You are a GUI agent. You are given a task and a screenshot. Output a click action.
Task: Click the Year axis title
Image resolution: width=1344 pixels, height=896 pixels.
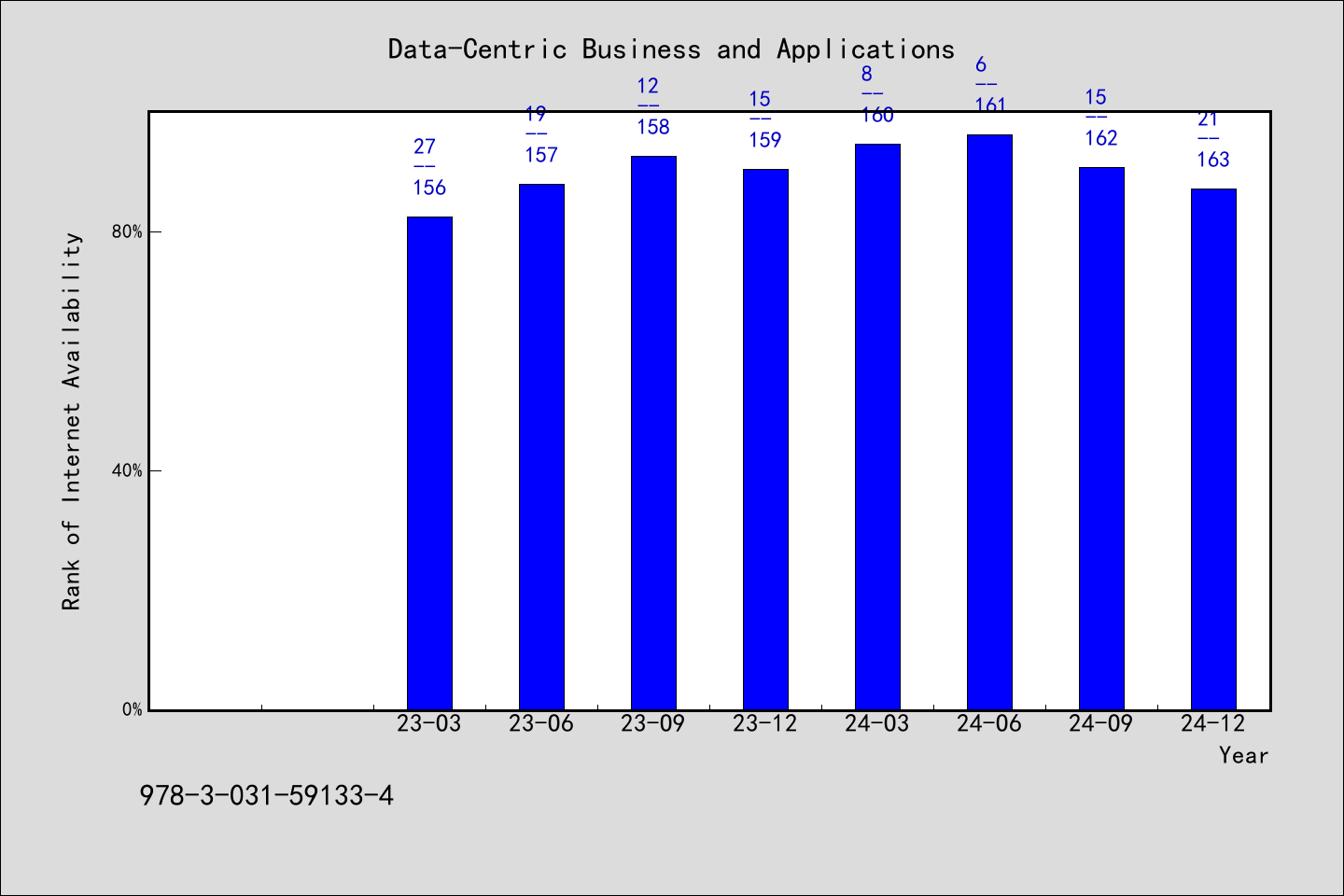(1243, 755)
